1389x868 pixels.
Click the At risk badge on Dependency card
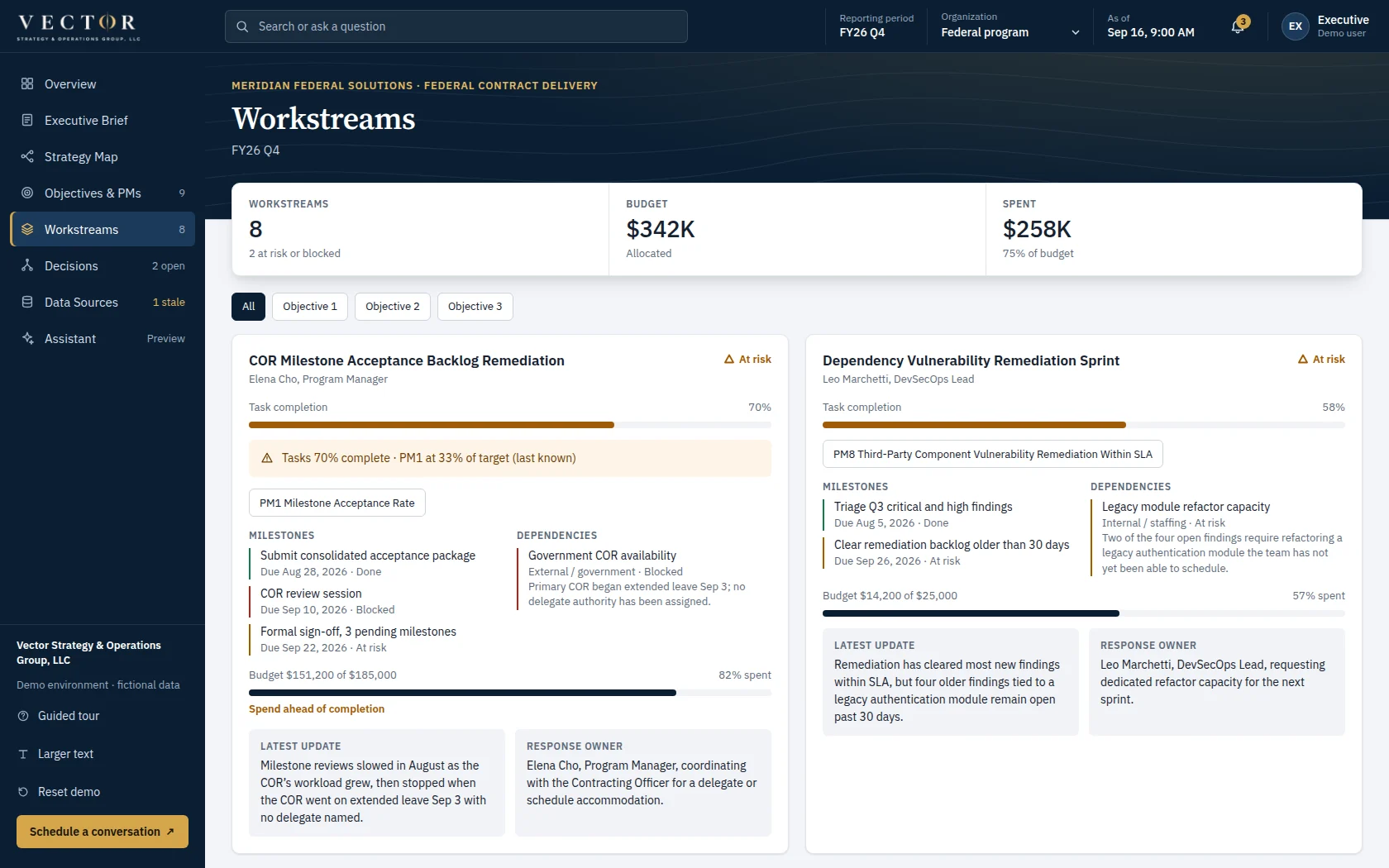pyautogui.click(x=1321, y=360)
